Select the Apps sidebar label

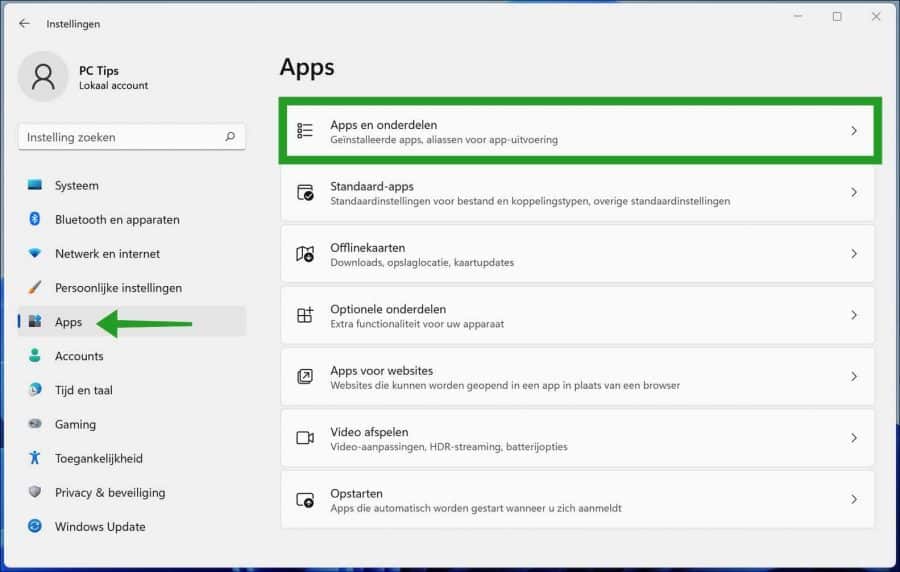[x=68, y=322]
